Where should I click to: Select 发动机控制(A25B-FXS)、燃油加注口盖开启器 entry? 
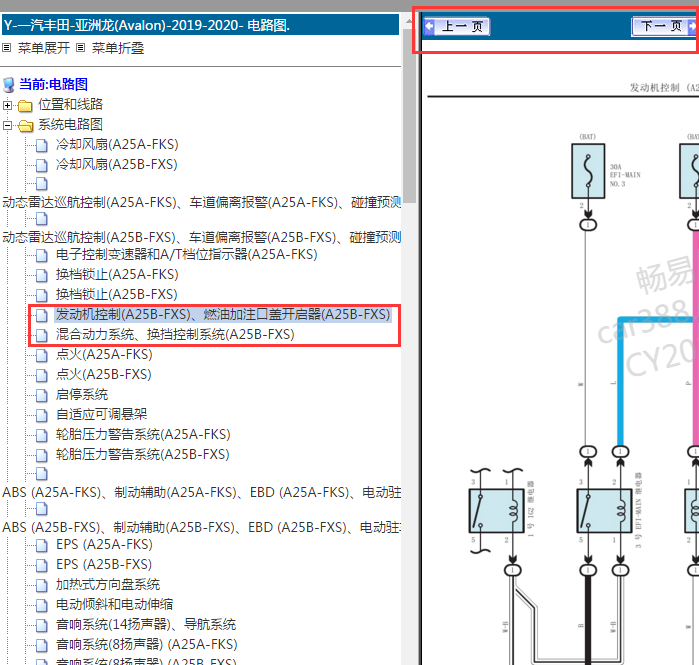tap(223, 315)
